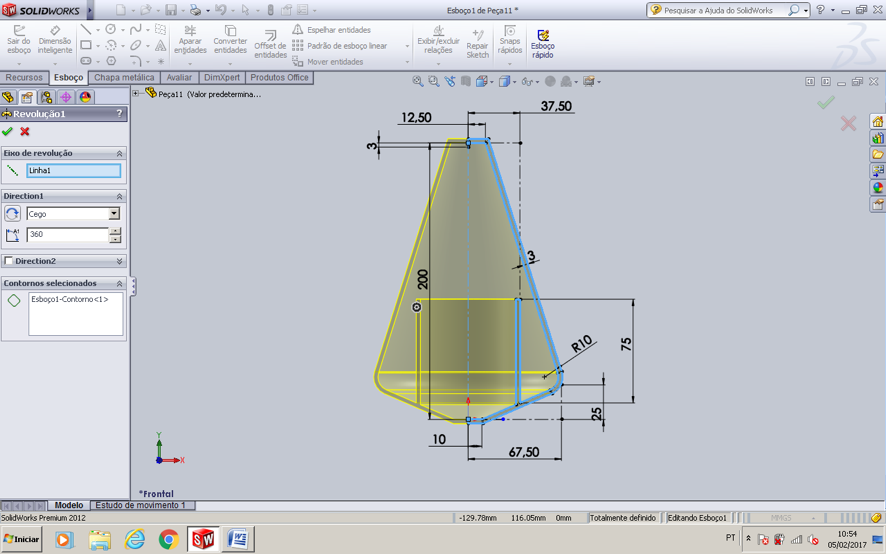Click the Repair Sketch tool
Image resolution: width=886 pixels, height=554 pixels.
pos(477,44)
